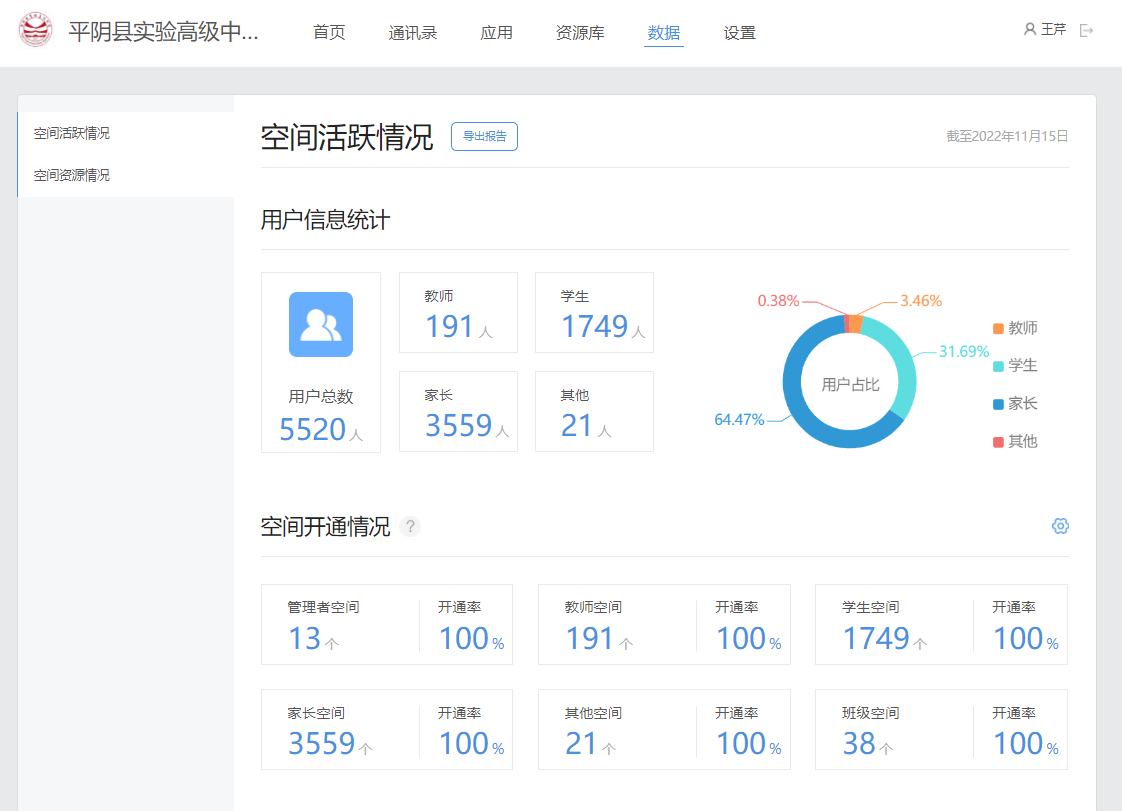Click the question mark help icon
This screenshot has height=811, width=1122.
(410, 527)
